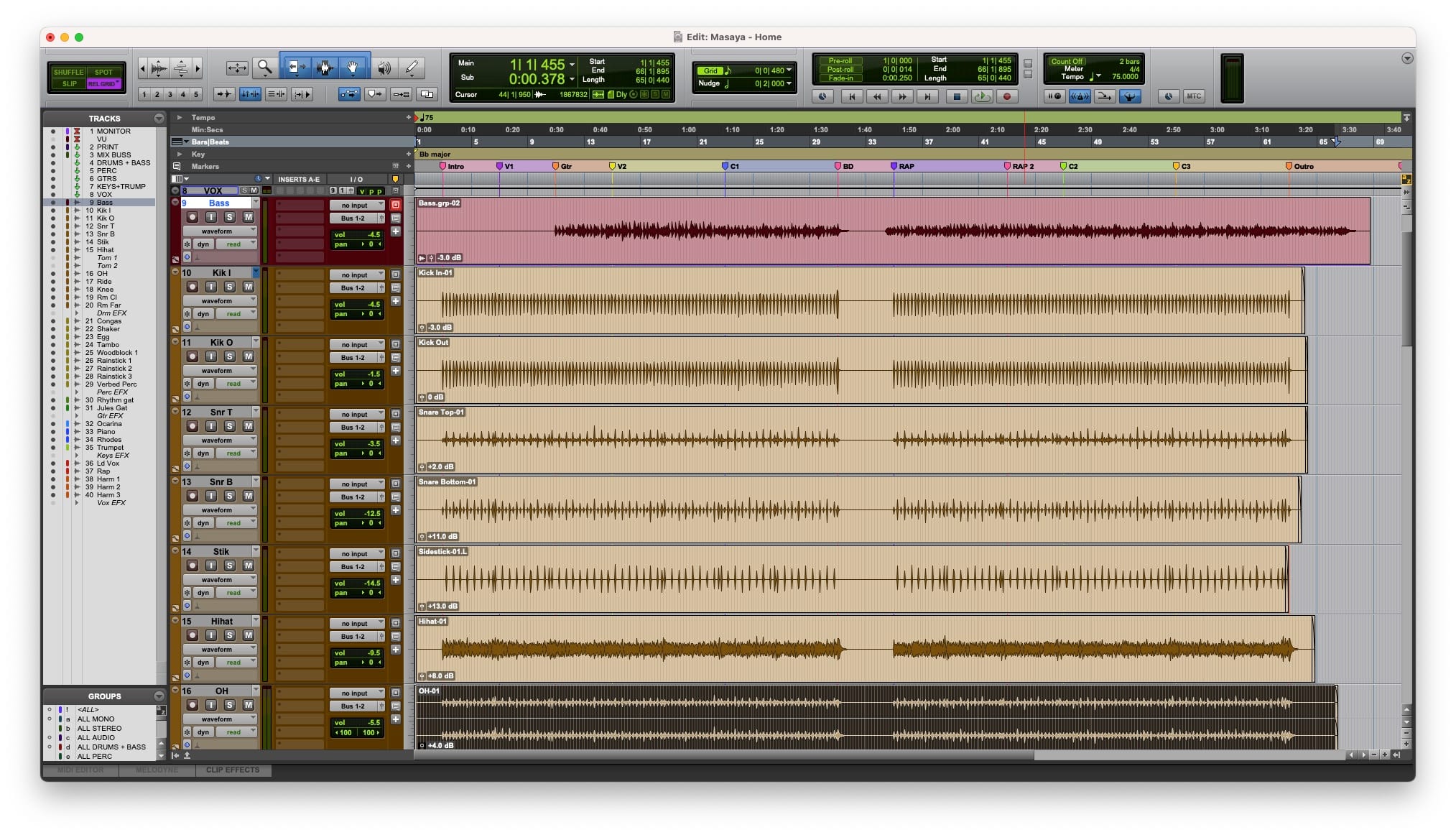Image resolution: width=1456 pixels, height=835 pixels.
Task: Select the Grabber (hand) tool
Action: point(353,68)
